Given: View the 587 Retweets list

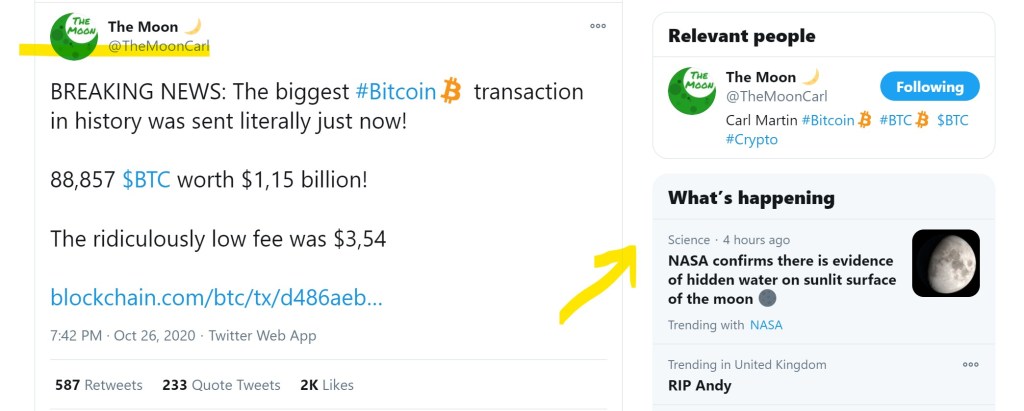Looking at the screenshot, I should coord(99,385).
